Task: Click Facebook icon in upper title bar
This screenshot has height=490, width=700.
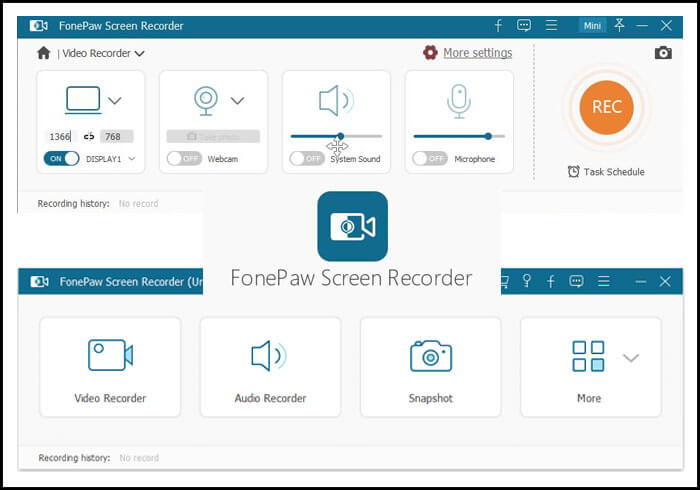Action: tap(498, 25)
